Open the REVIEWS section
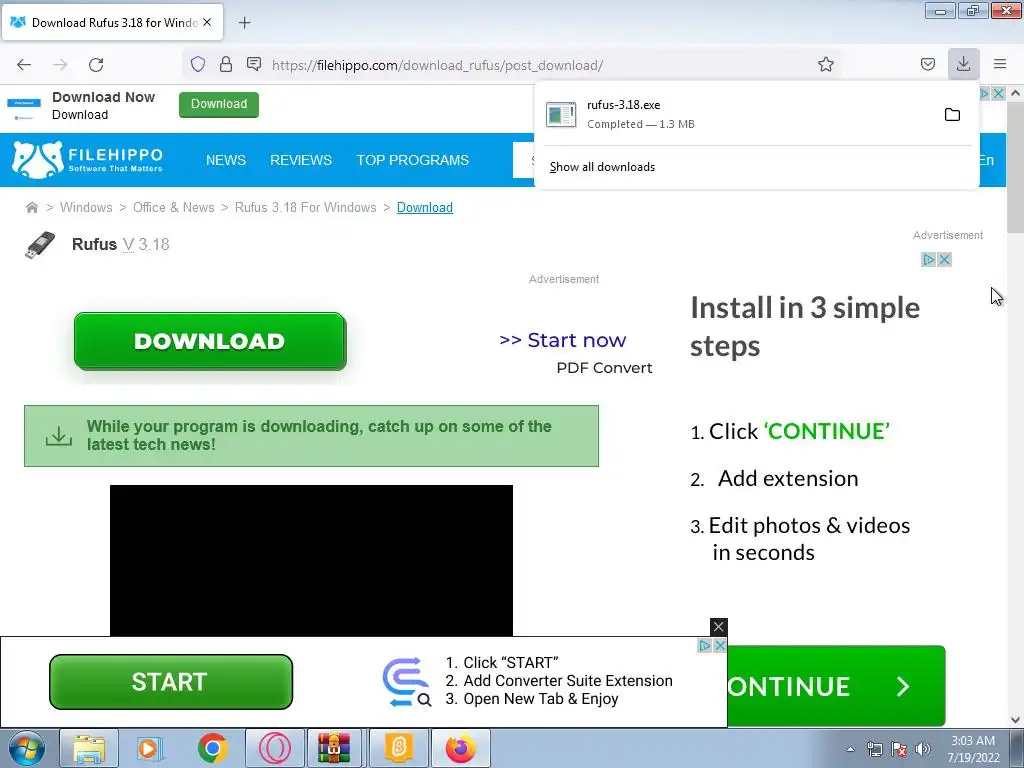This screenshot has height=768, width=1024. pos(301,160)
